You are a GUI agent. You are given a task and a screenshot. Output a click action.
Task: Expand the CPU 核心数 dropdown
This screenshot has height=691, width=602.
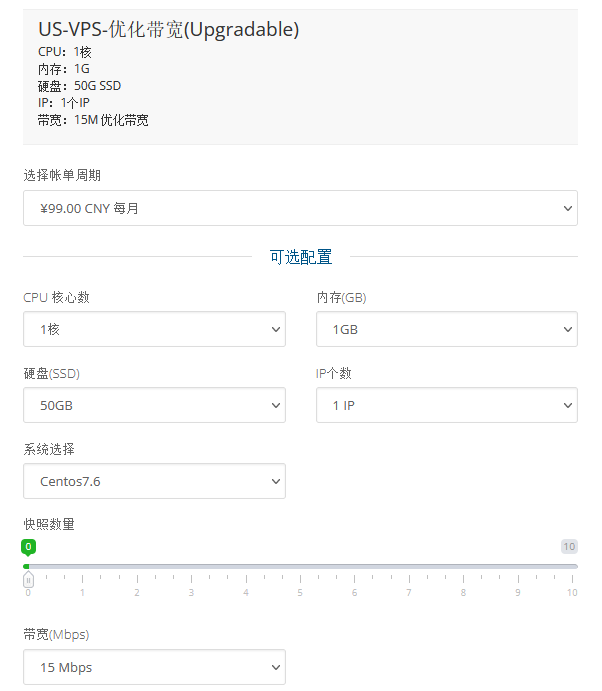(154, 329)
